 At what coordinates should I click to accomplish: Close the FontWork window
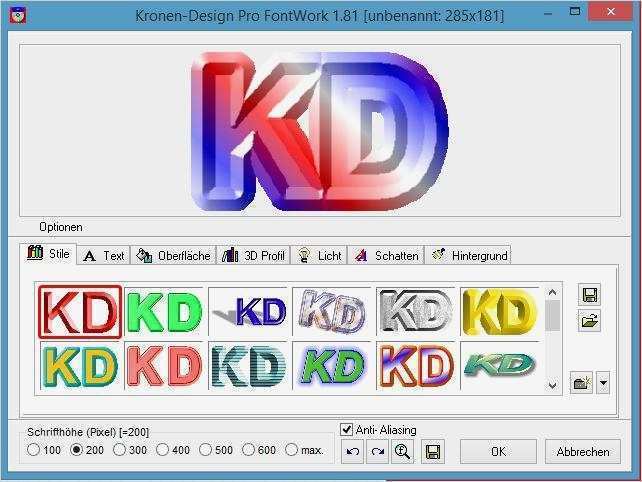pyautogui.click(x=611, y=11)
